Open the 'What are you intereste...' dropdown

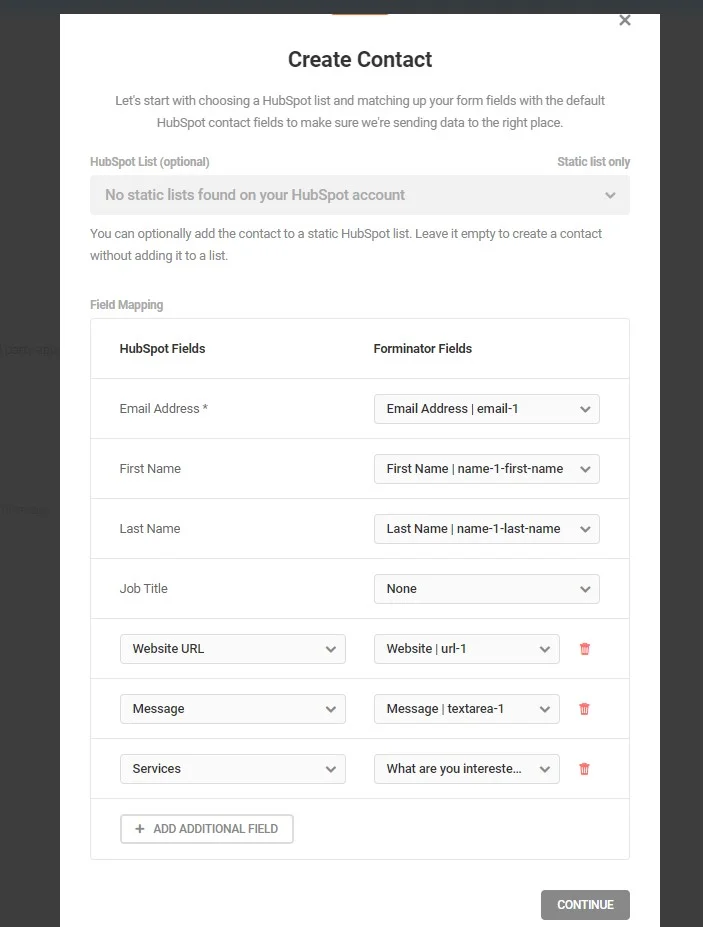(x=466, y=769)
